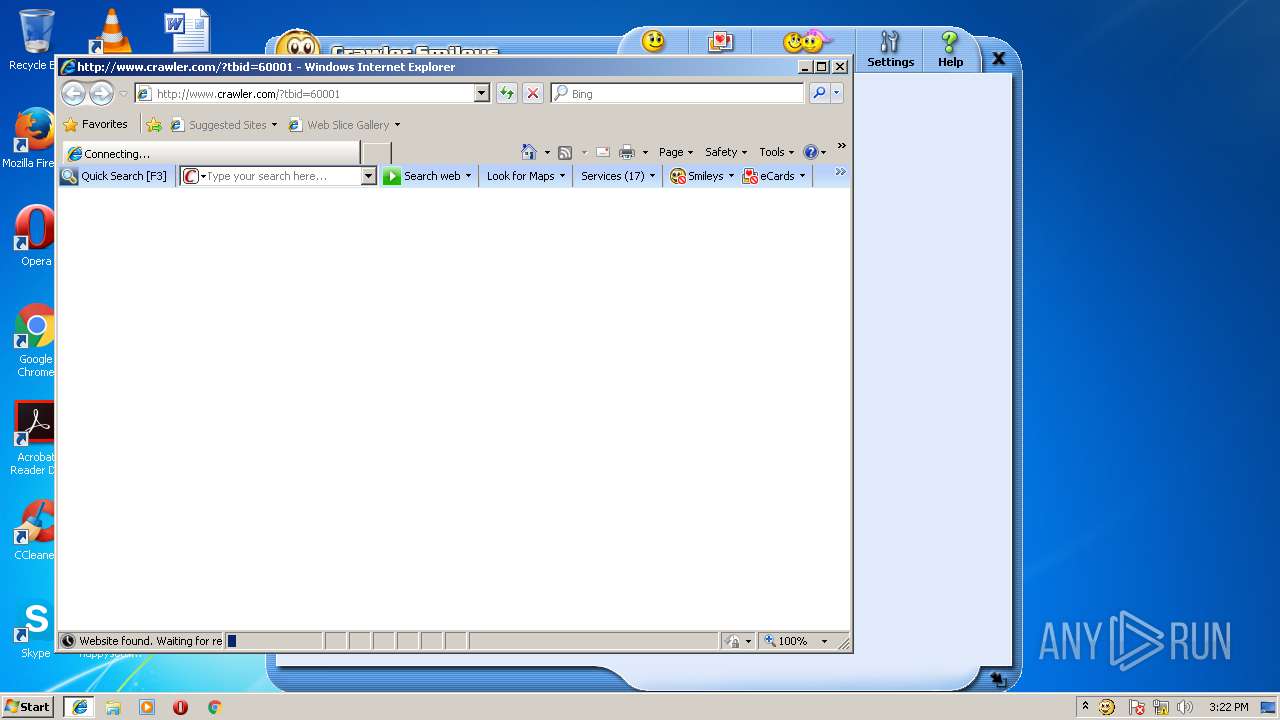Open the Favorites star button
This screenshot has height=720, width=1280.
click(96, 125)
